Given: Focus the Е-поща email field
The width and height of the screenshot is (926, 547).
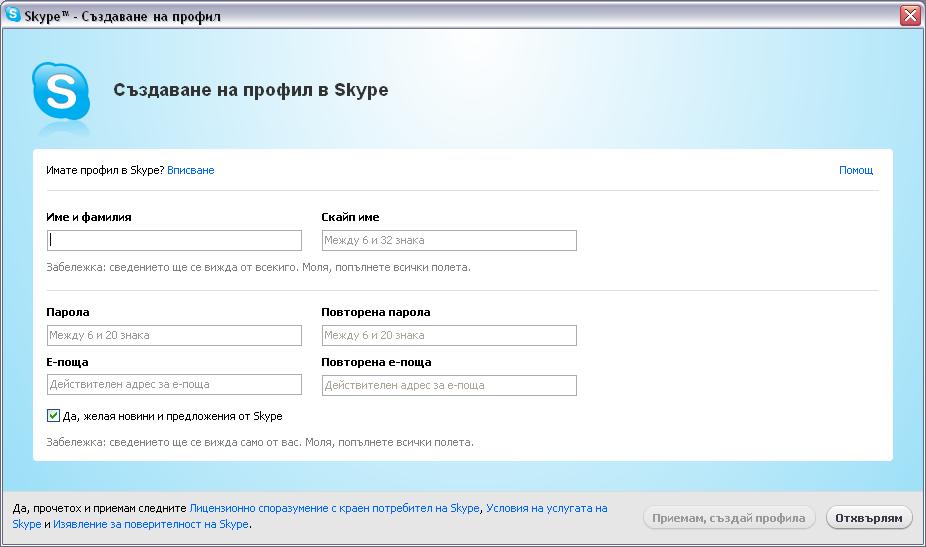Looking at the screenshot, I should tap(174, 384).
